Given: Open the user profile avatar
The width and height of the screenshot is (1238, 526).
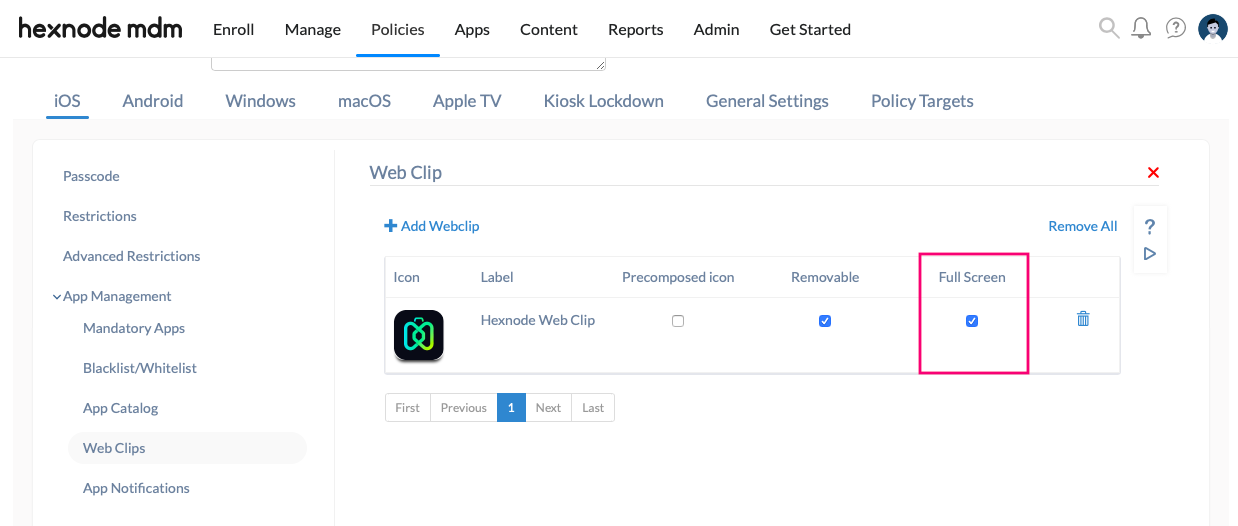Looking at the screenshot, I should tap(1213, 29).
